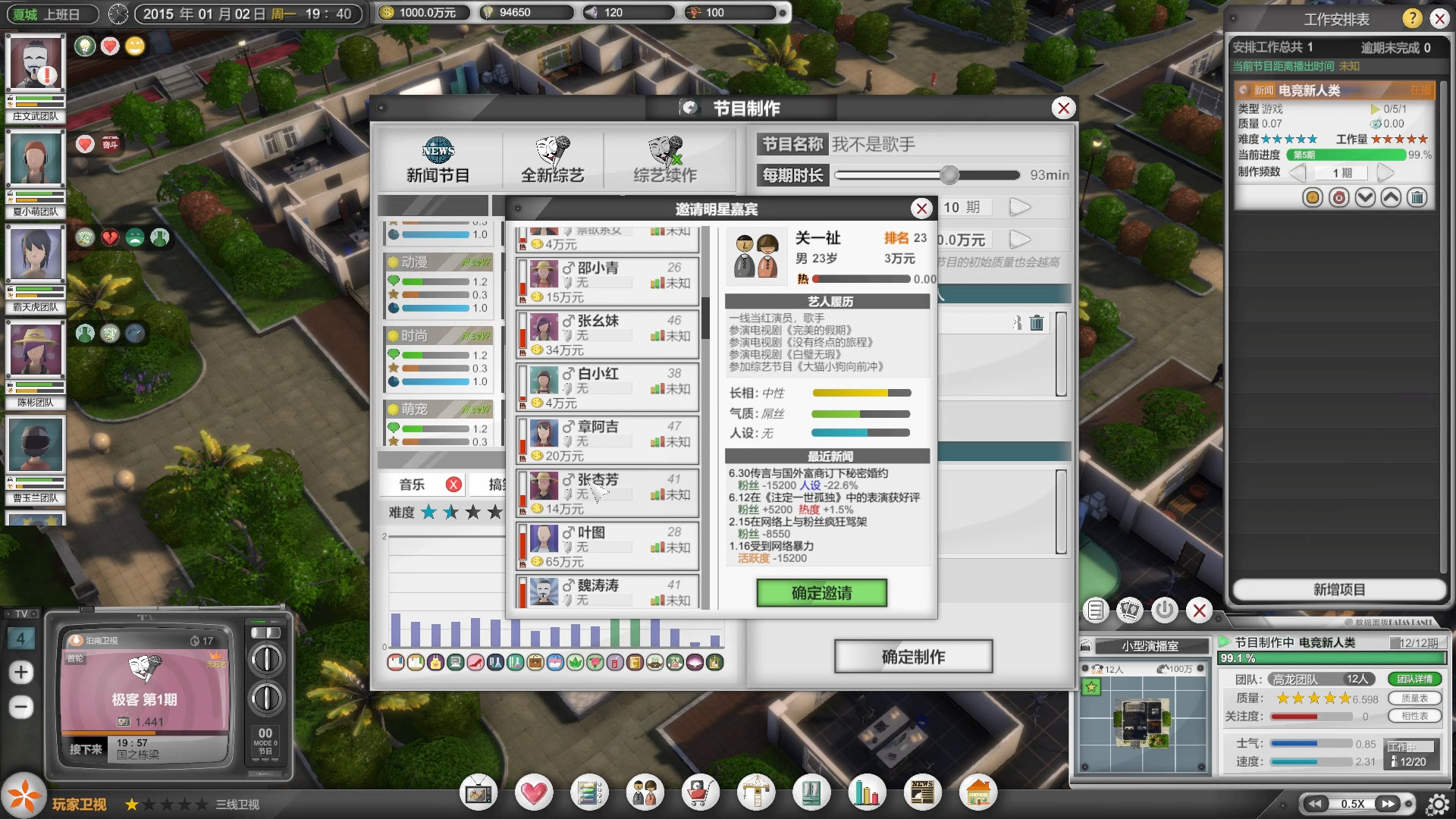
Task: Toggle off the 音乐 genre filter tag
Action: tap(455, 484)
